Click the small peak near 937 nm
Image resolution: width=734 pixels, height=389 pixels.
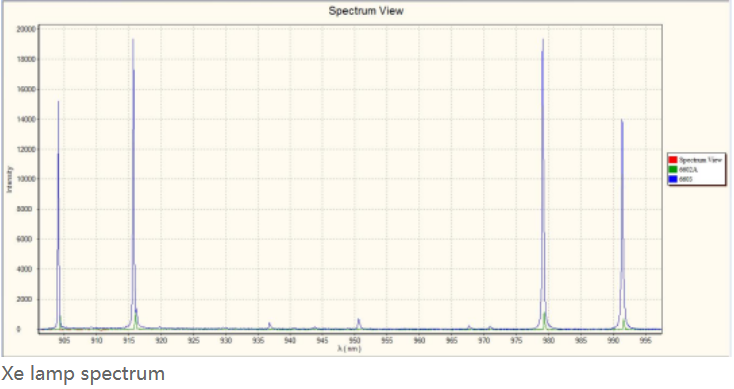coord(269,324)
